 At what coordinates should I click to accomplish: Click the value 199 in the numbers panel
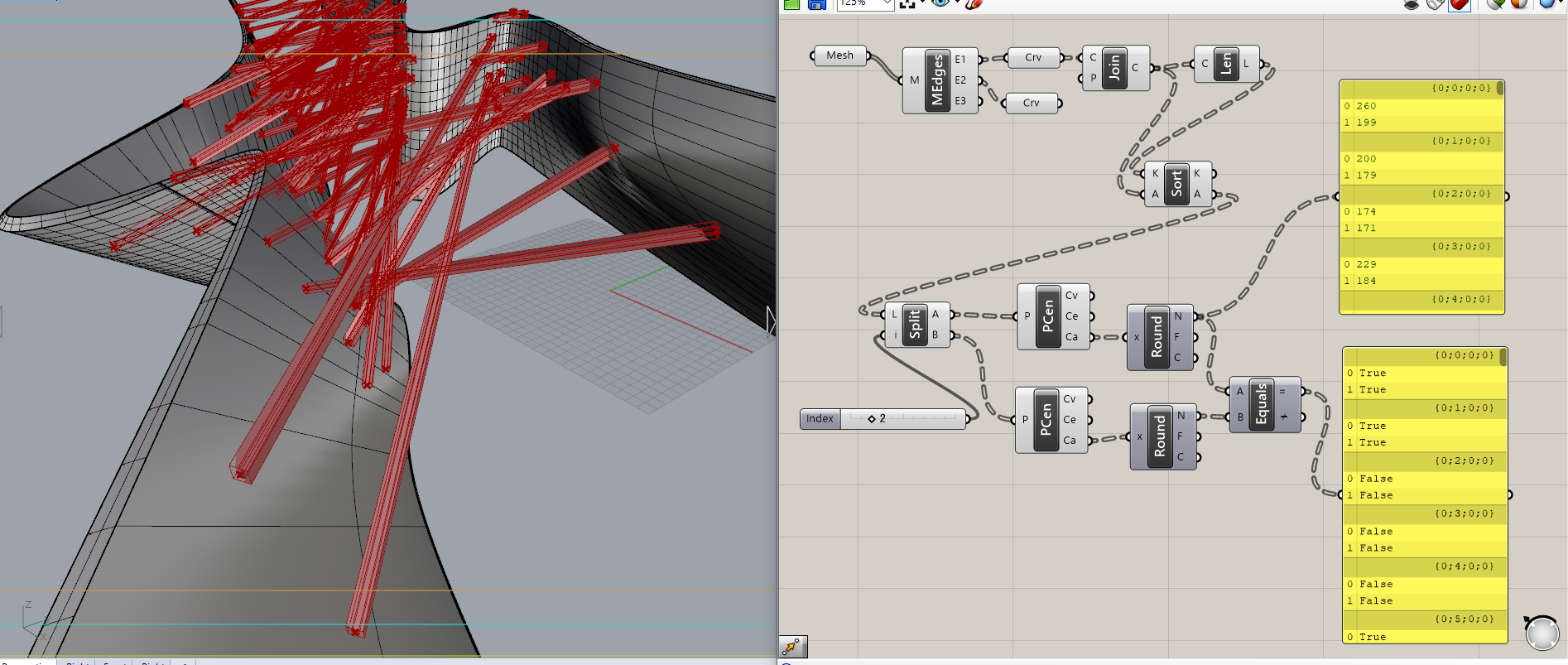1366,123
